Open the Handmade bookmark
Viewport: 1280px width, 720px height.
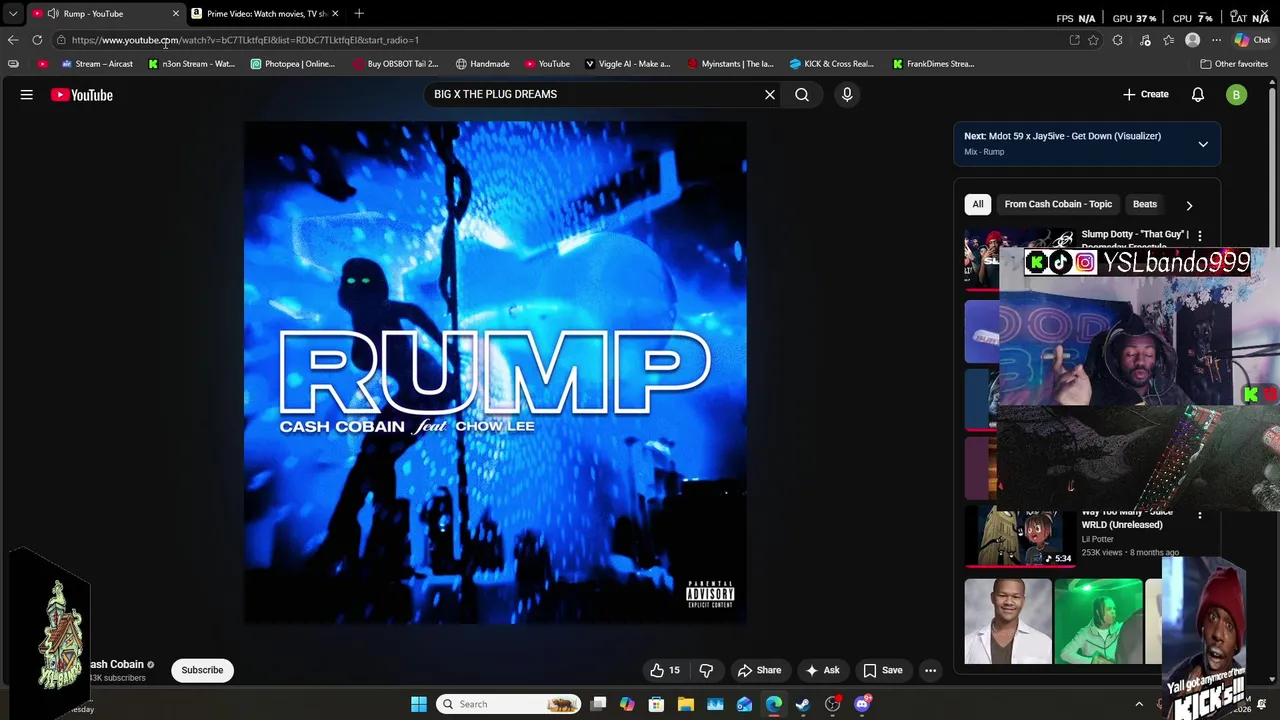pos(482,64)
